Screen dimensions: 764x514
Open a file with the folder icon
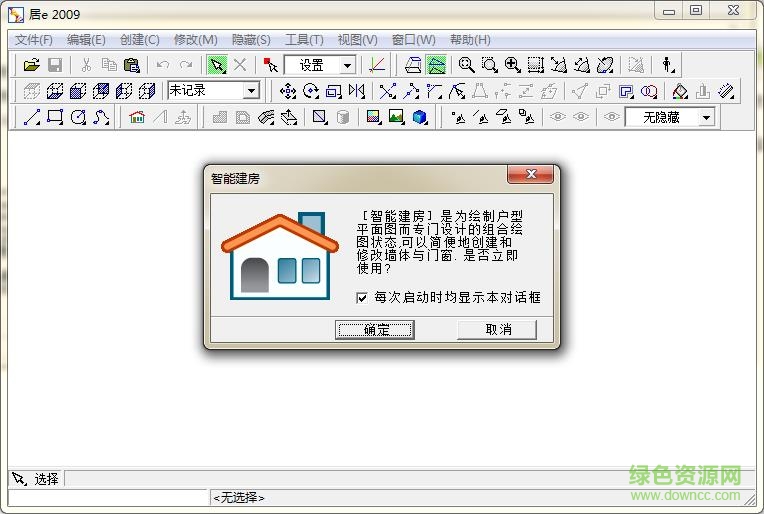31,65
